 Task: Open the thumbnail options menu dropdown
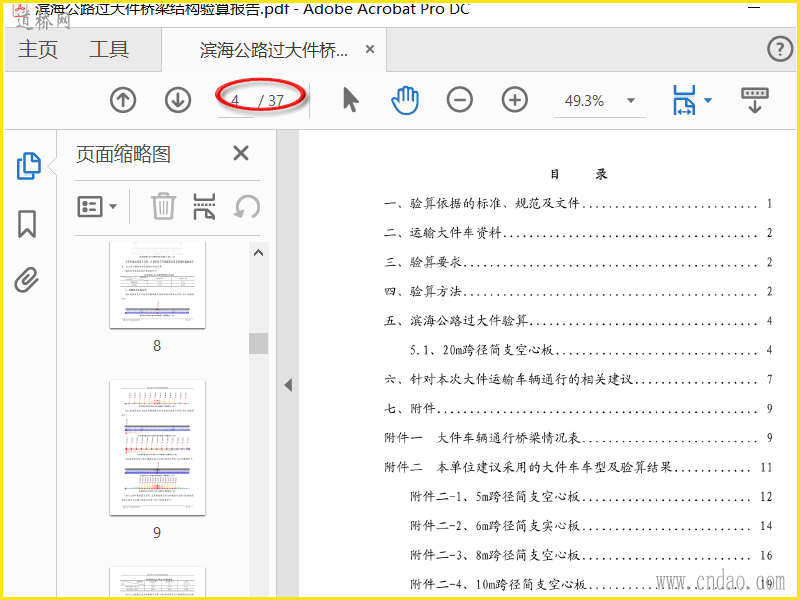(x=97, y=207)
